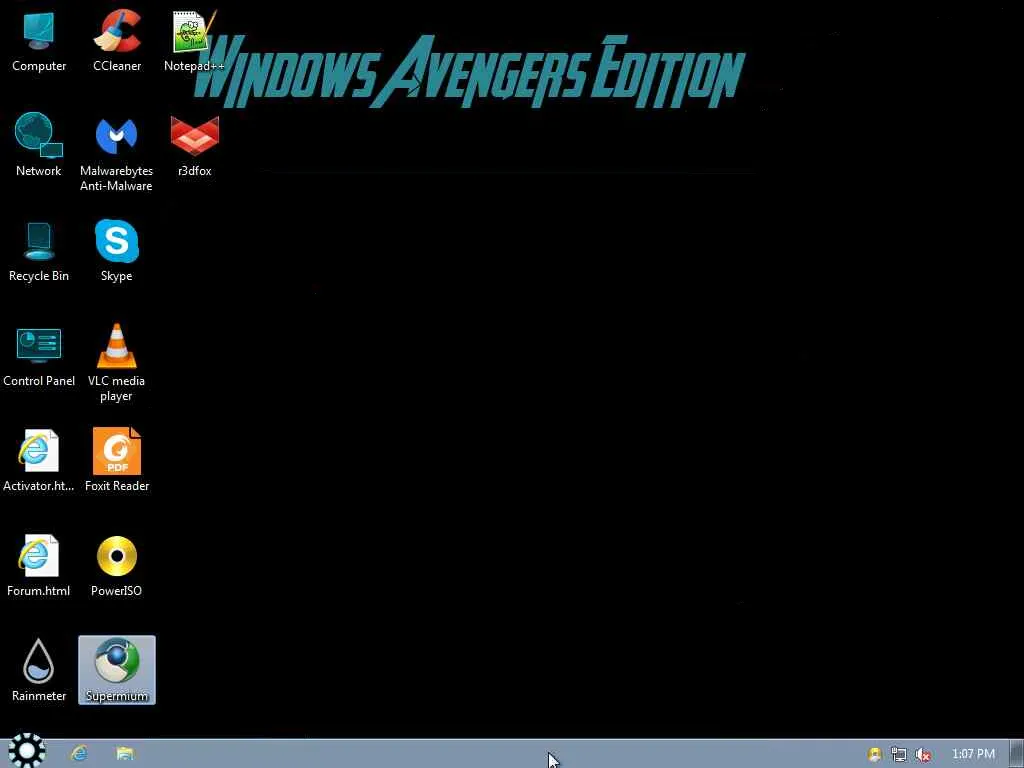
Task: Launch Internet Explorer from the taskbar
Action: (79, 753)
